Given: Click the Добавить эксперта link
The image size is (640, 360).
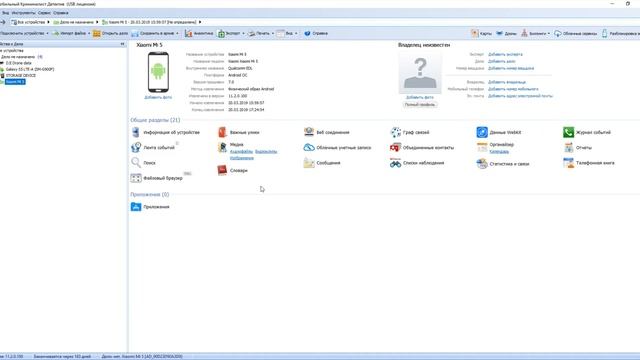Looking at the screenshot, I should coord(505,54).
